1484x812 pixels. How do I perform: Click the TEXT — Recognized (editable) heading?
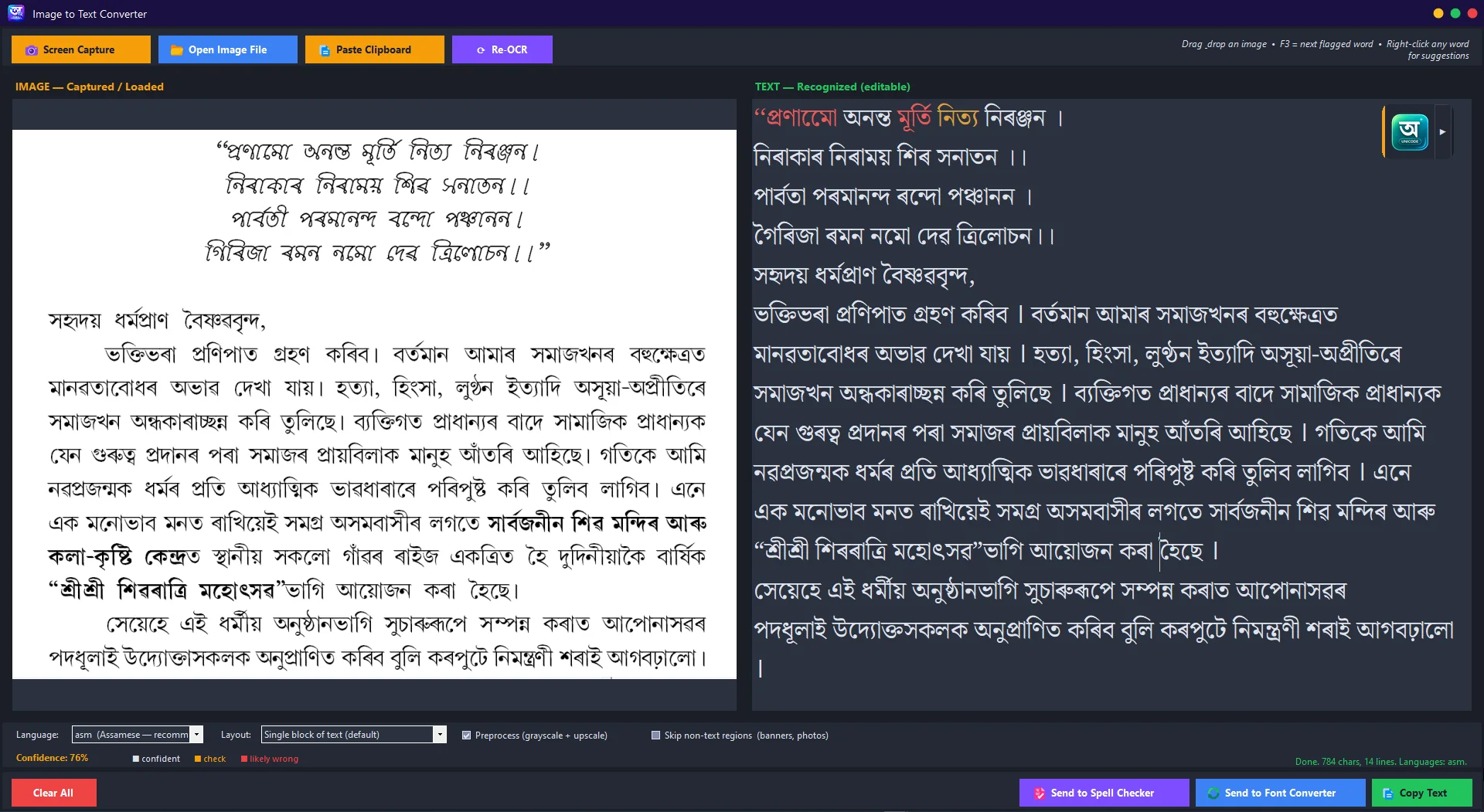[832, 87]
